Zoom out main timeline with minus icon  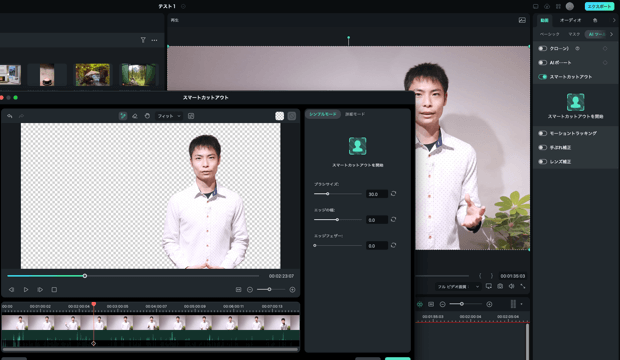pyautogui.click(x=442, y=304)
